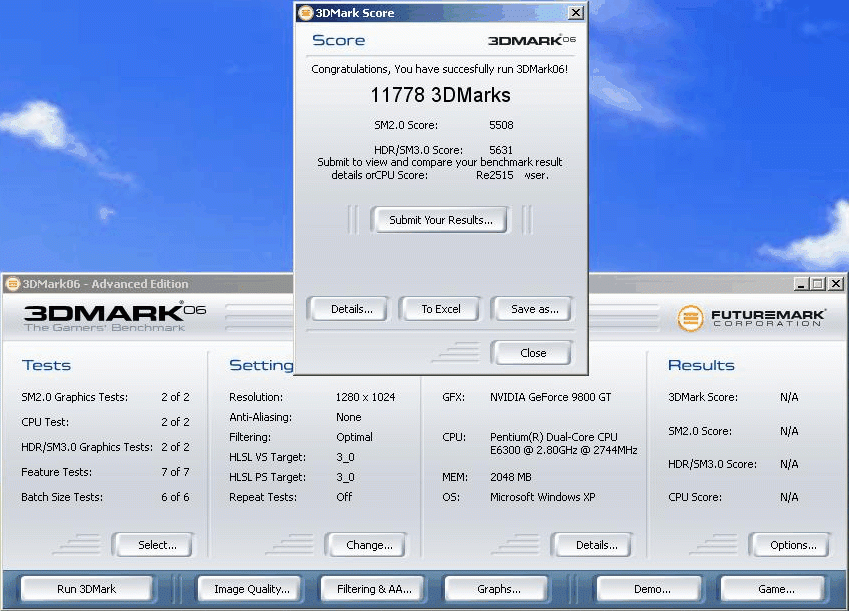849x611 pixels.
Task: Click Resolution value 1280 x 1024
Action: 365,397
